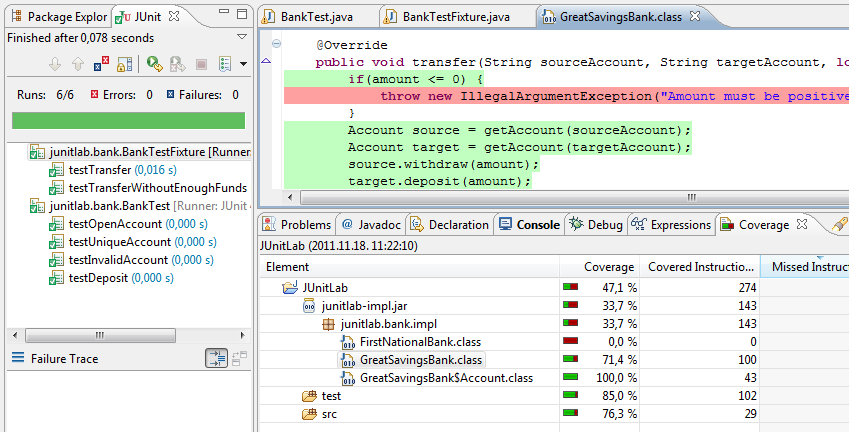
Task: Click JUnit tree scroll-right arrow
Action: (x=243, y=335)
